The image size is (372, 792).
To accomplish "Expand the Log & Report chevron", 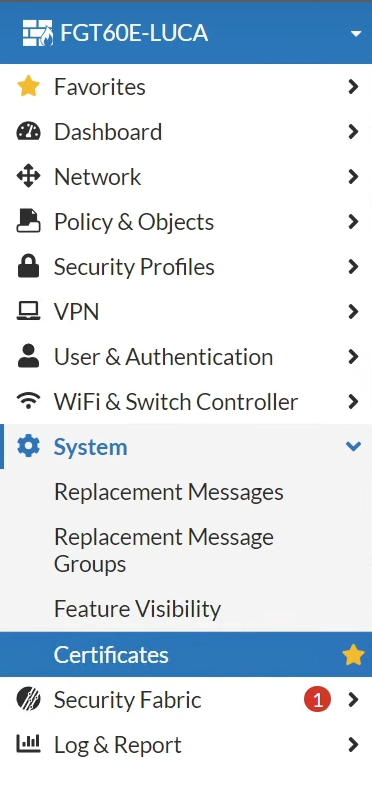I will [x=353, y=745].
